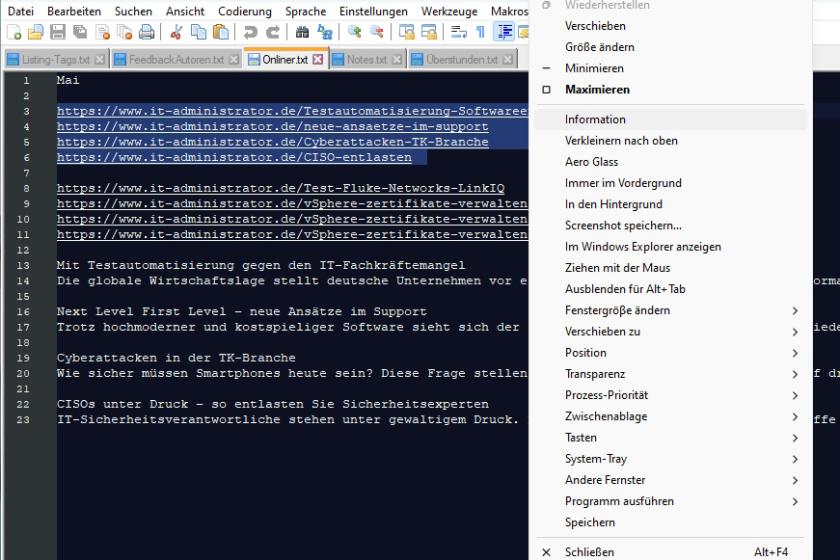
Task: Expand the Zwischenablage submenu
Action: [x=670, y=416]
